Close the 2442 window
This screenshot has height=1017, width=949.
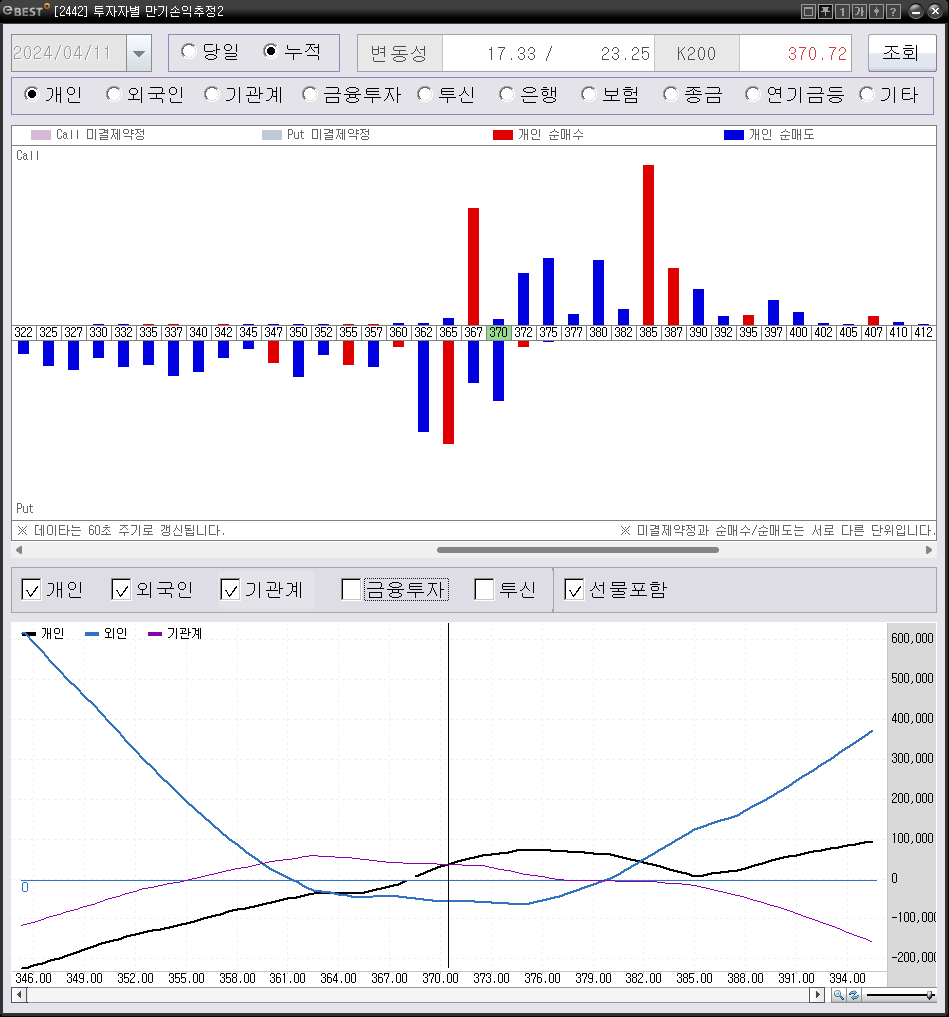(935, 11)
